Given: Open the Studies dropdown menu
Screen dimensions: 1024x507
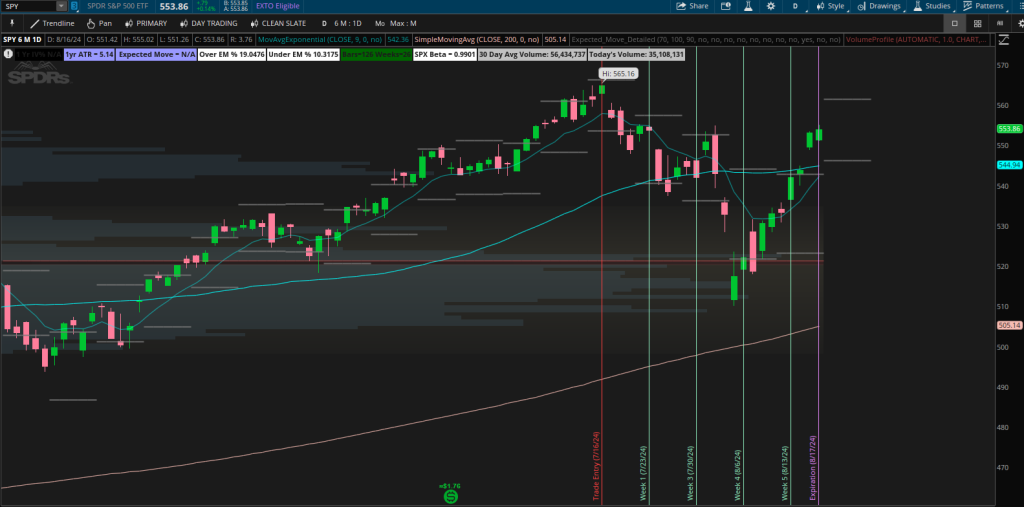Looking at the screenshot, I should point(933,6).
